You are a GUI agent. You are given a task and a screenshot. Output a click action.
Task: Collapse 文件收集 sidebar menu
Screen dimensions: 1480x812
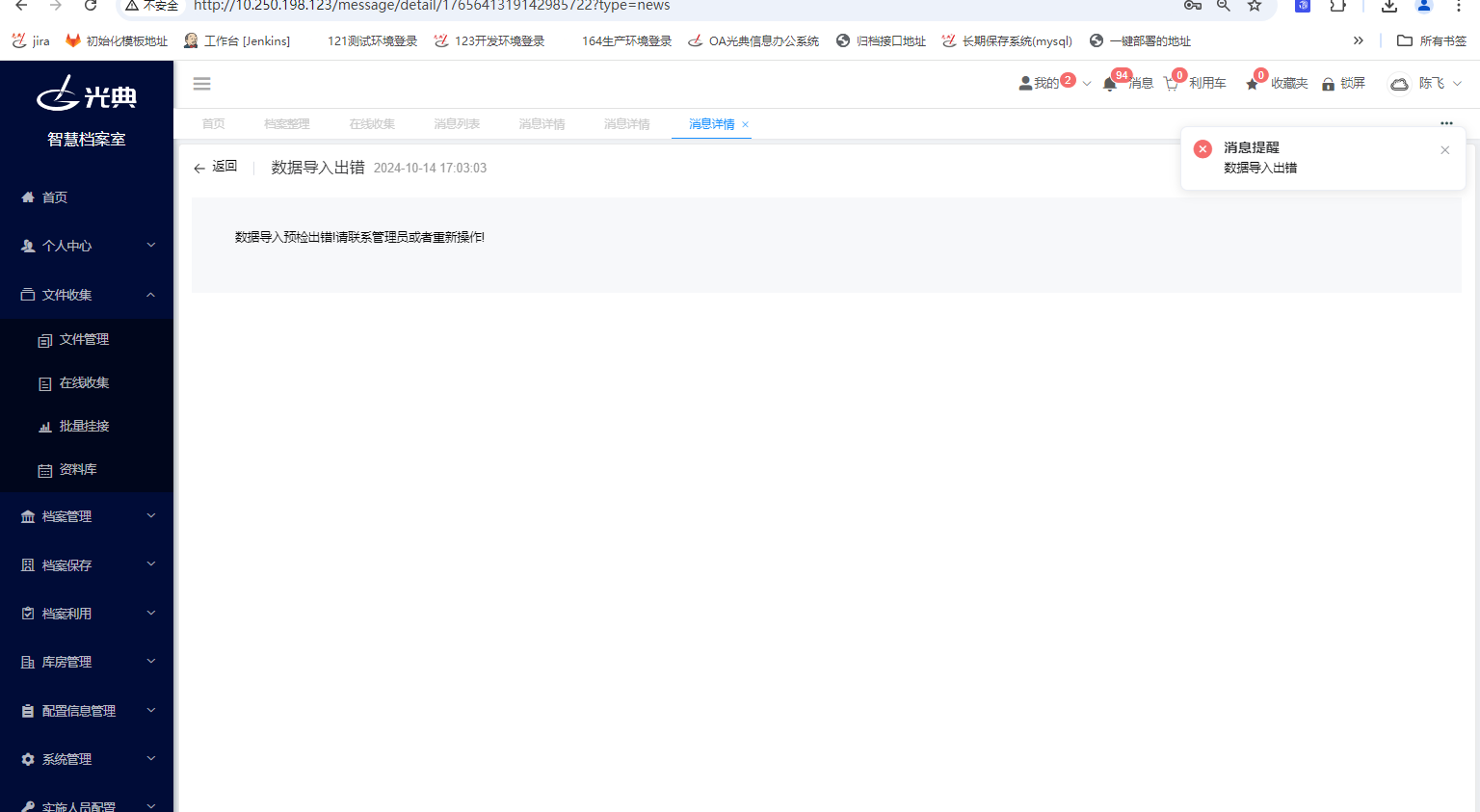(x=87, y=295)
